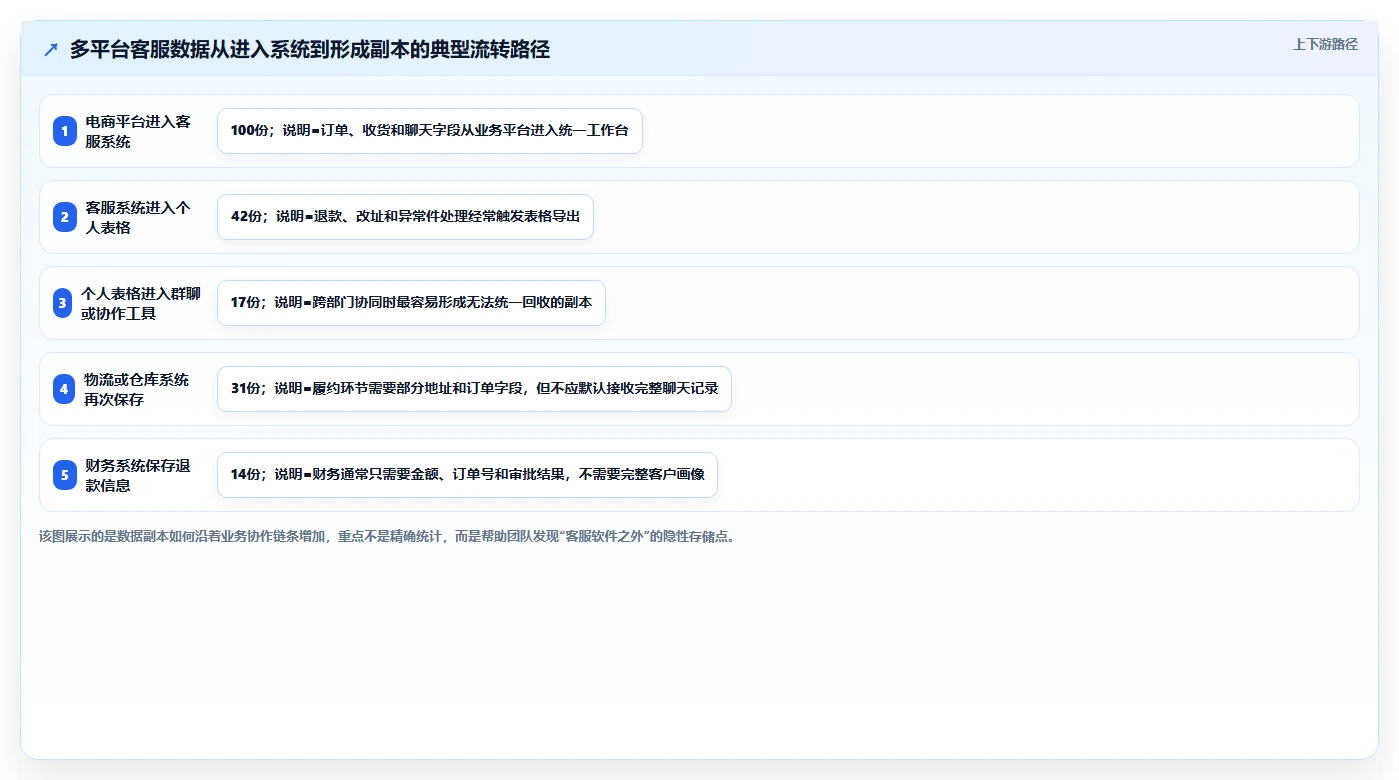
Task: Click the 电商平台进入客服系统 step label
Action: [x=138, y=131]
